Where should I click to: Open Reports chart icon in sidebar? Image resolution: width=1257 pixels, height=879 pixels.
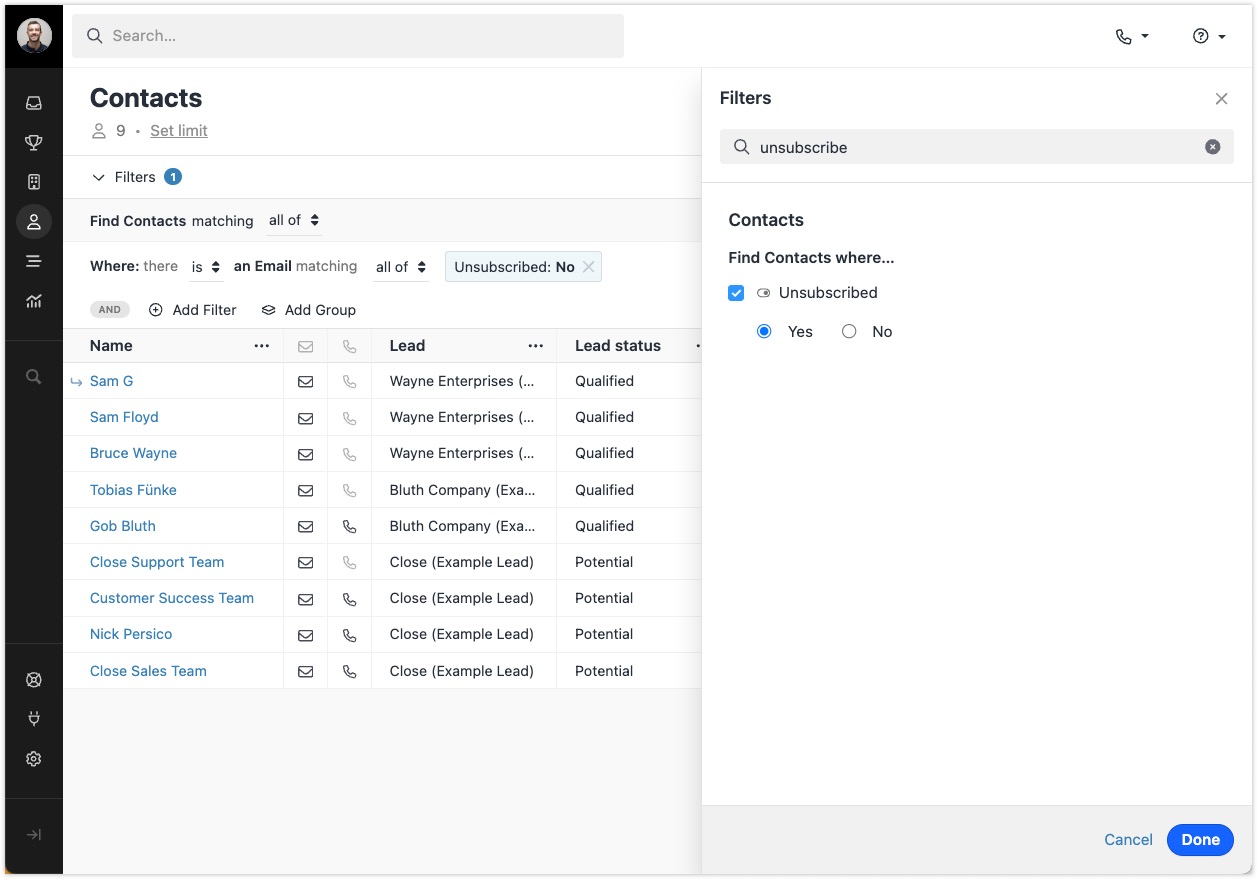(x=34, y=301)
